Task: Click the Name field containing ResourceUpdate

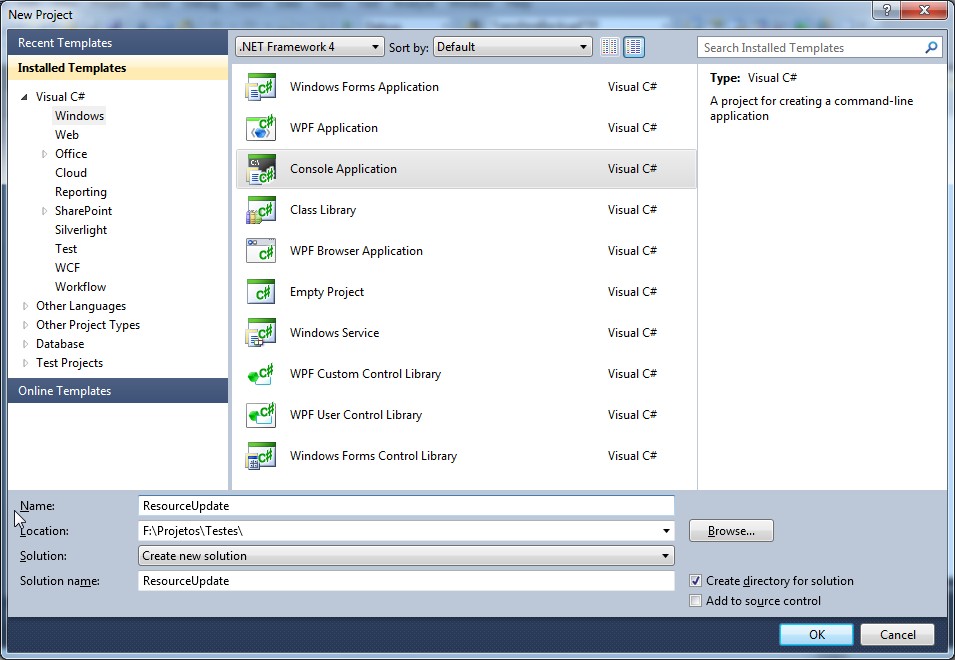Action: [x=406, y=506]
